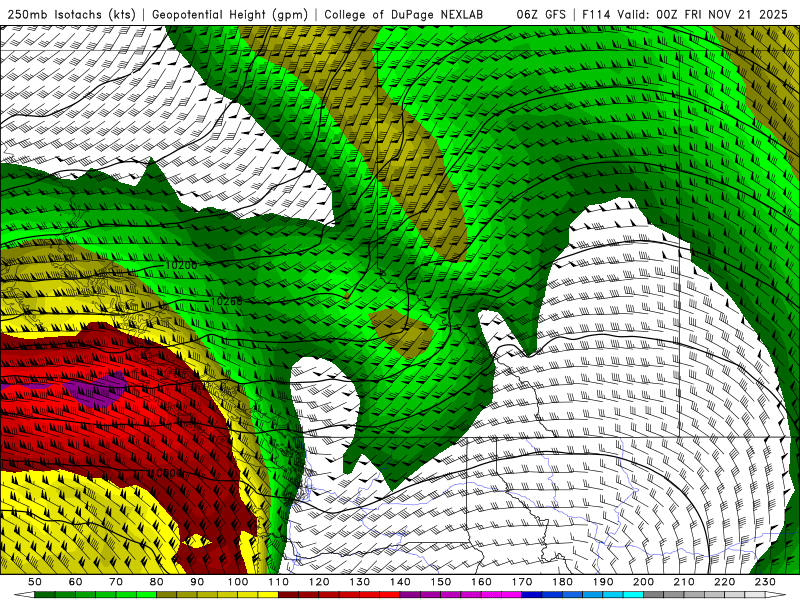Select the bright green swatch just left of 80
The height and width of the screenshot is (600, 800).
click(146, 595)
